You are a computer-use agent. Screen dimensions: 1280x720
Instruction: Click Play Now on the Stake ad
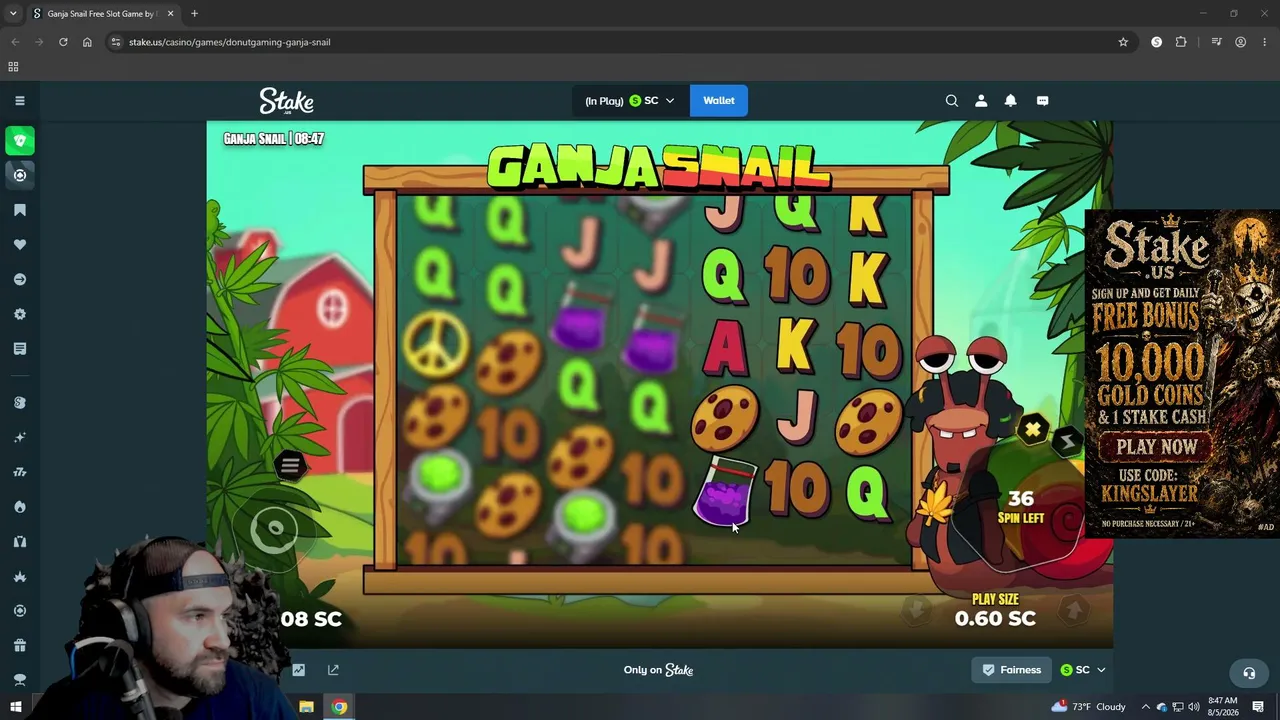tap(1157, 447)
